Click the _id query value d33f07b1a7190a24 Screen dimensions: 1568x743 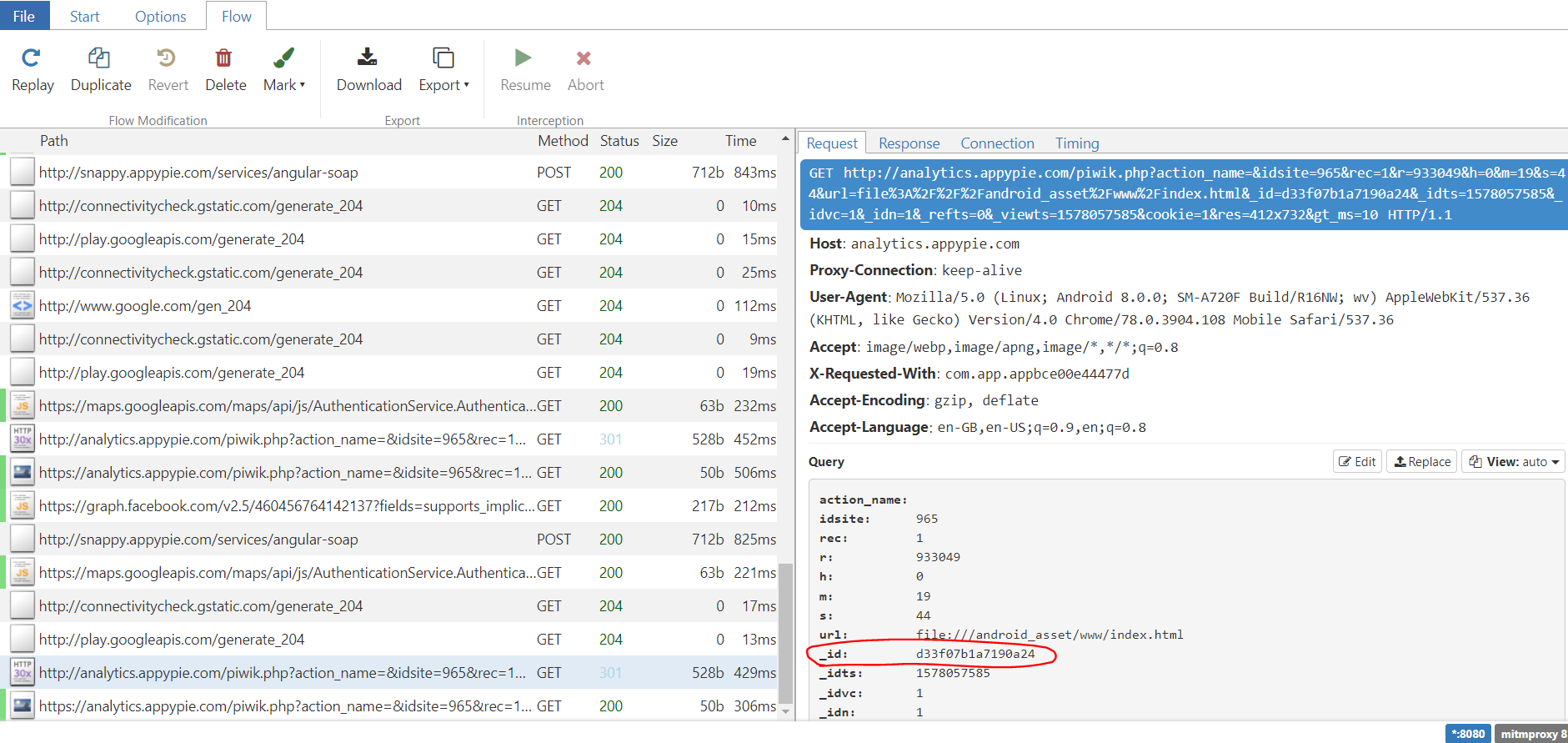975,654
